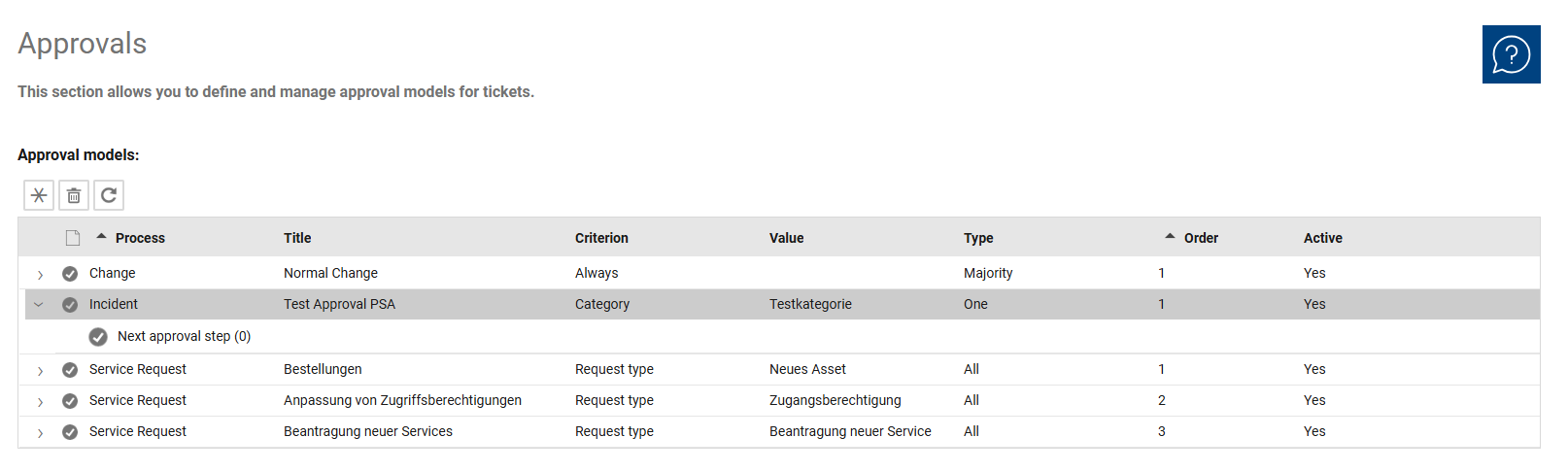
Task: Click Anpassung von Zugriffsberechtigungen title
Action: tap(402, 400)
